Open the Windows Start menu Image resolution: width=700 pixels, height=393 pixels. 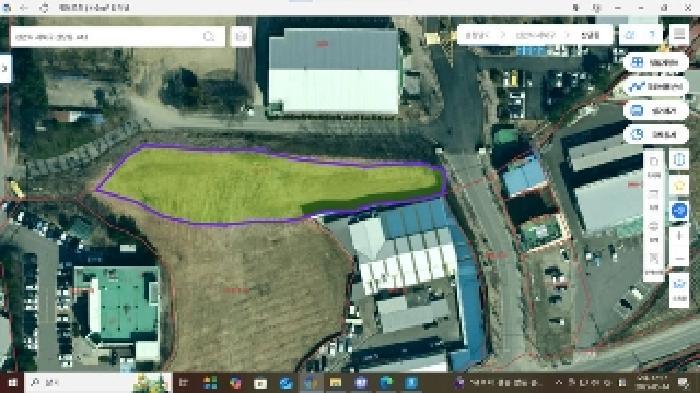pyautogui.click(x=12, y=383)
